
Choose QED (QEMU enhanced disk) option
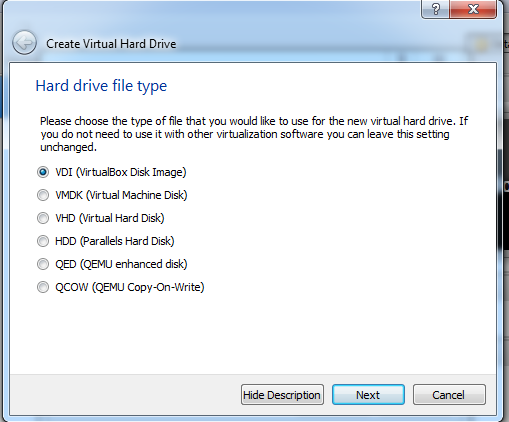coord(112,264)
